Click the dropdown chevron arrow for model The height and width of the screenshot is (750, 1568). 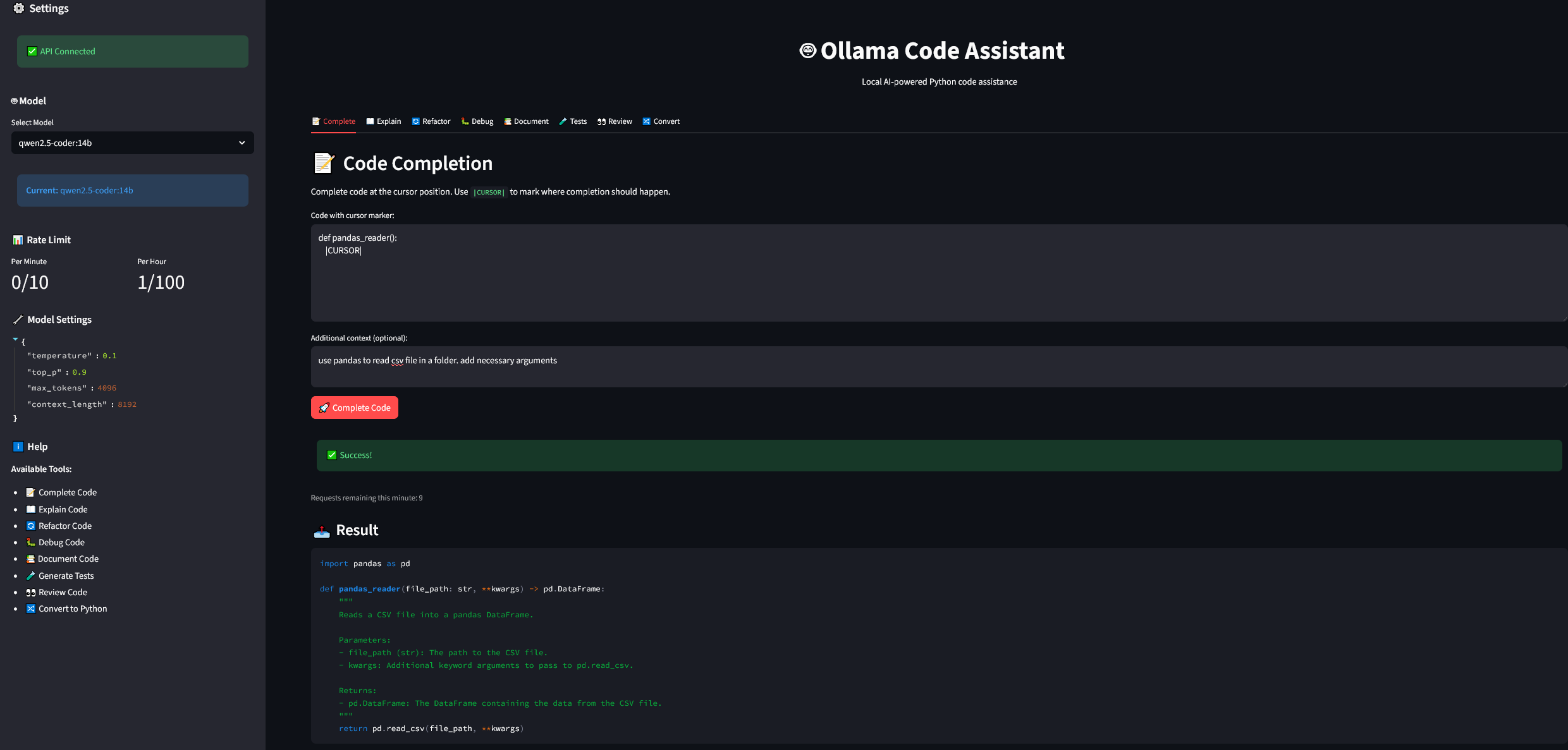pyautogui.click(x=242, y=143)
